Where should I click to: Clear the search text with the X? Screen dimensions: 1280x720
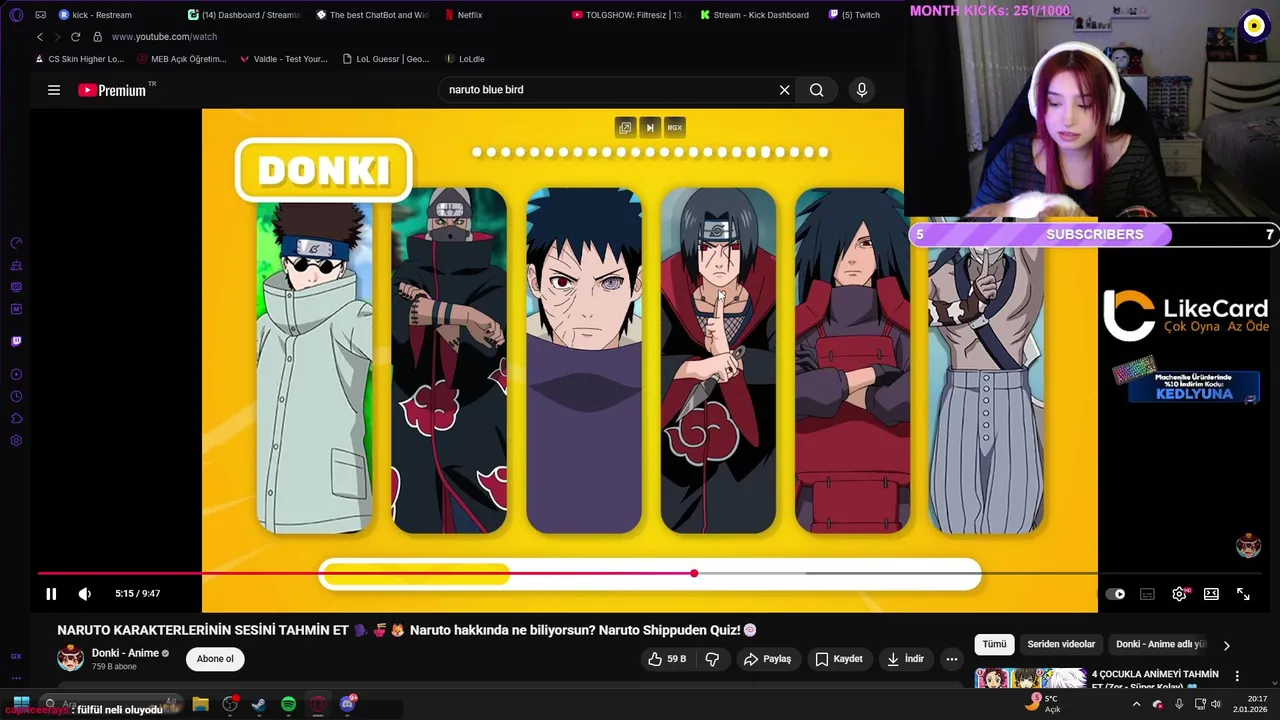pyautogui.click(x=785, y=90)
